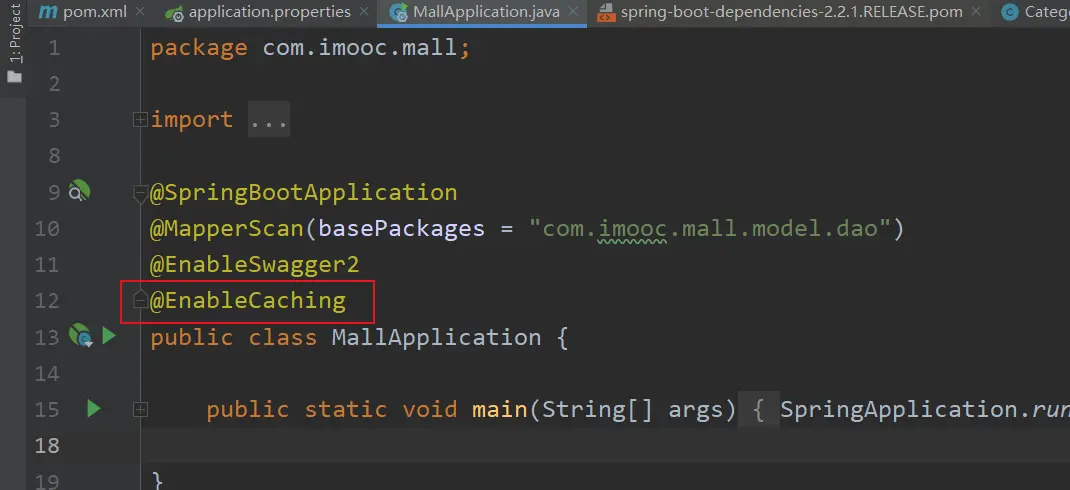This screenshot has height=490, width=1070.
Task: Click line number 10 in the gutter
Action: [x=47, y=229]
